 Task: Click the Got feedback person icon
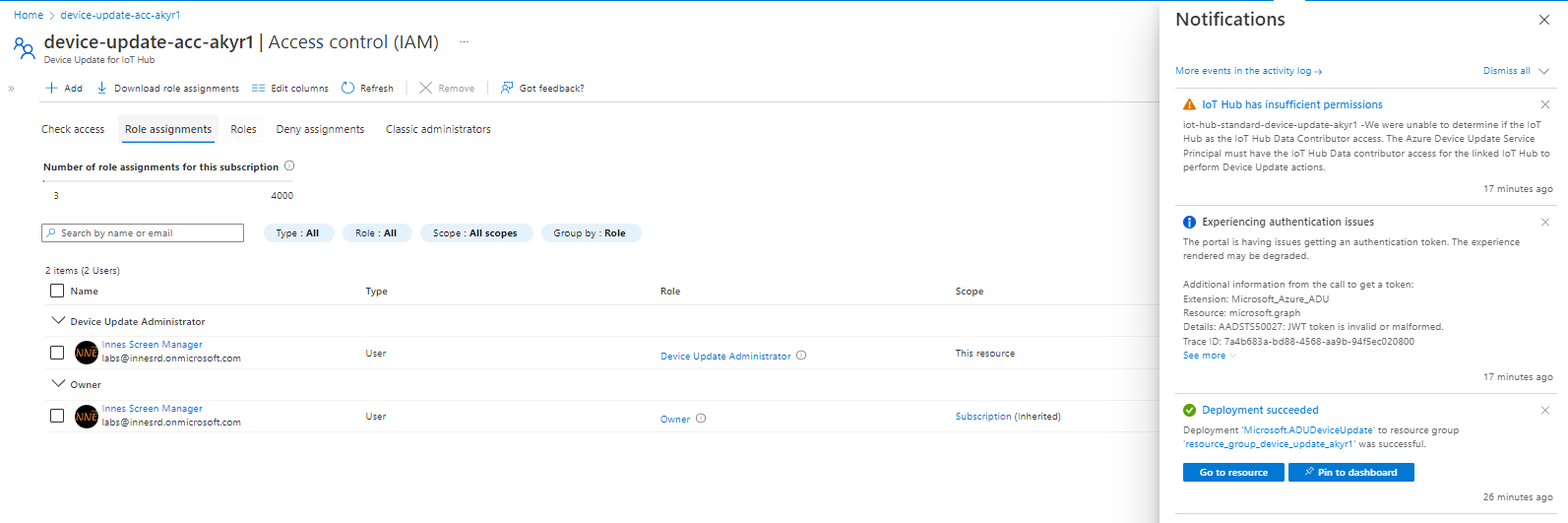coord(507,88)
